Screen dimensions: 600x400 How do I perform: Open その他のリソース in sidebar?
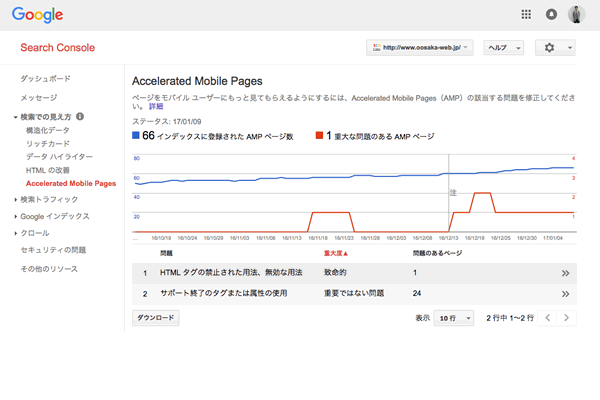coord(49,269)
